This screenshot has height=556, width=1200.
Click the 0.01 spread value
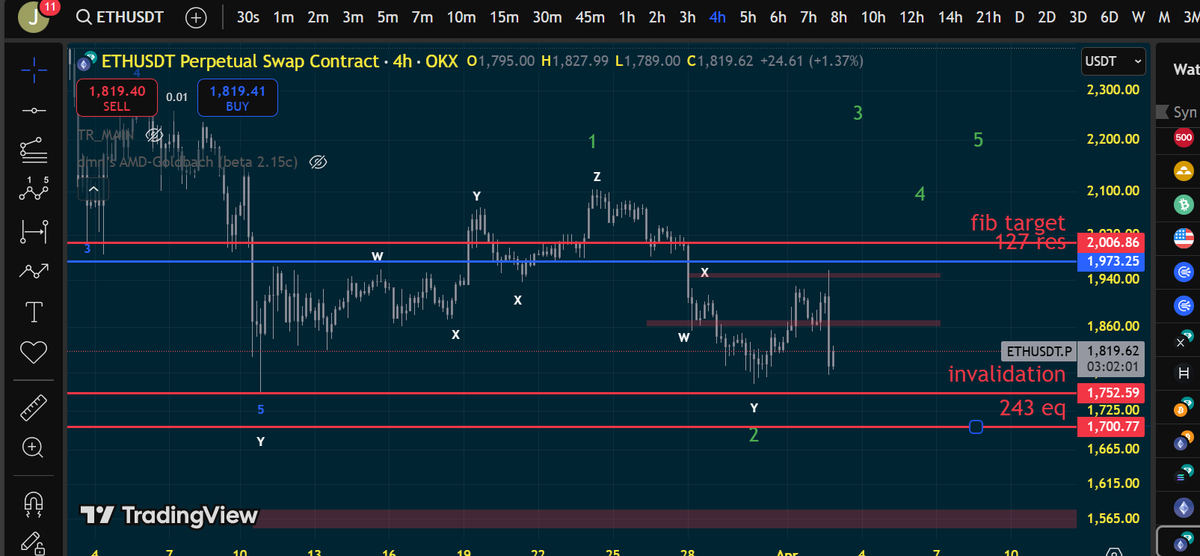click(176, 97)
